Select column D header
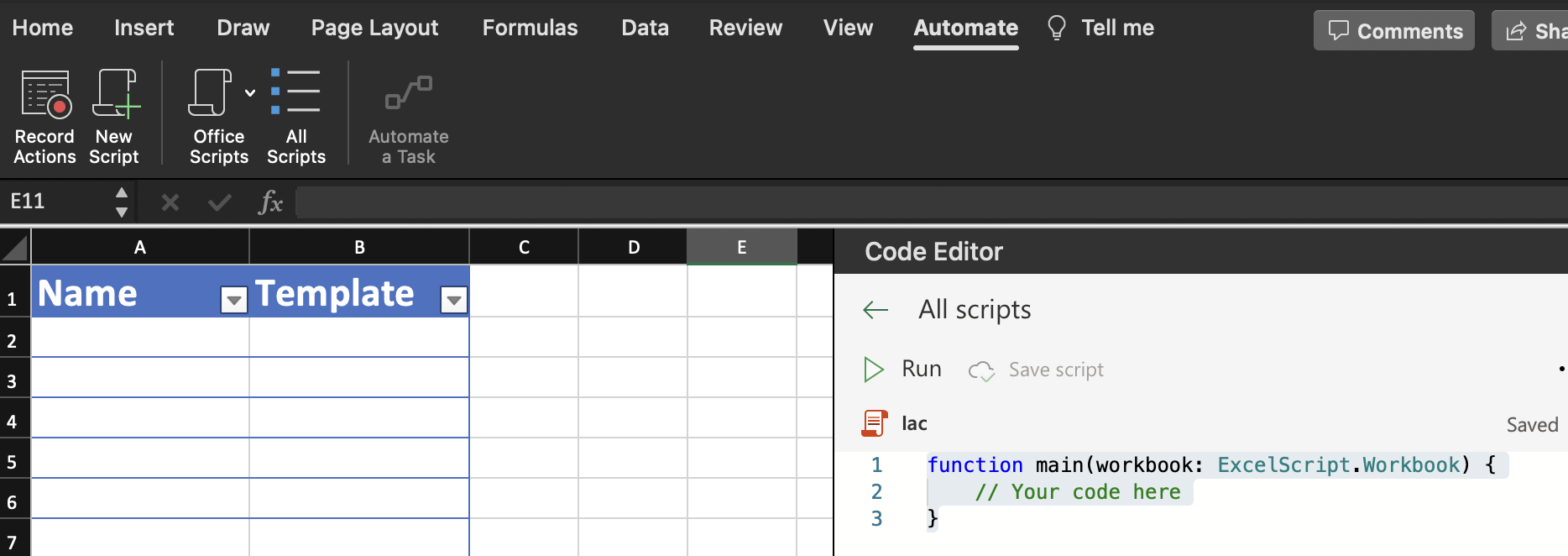 tap(633, 247)
